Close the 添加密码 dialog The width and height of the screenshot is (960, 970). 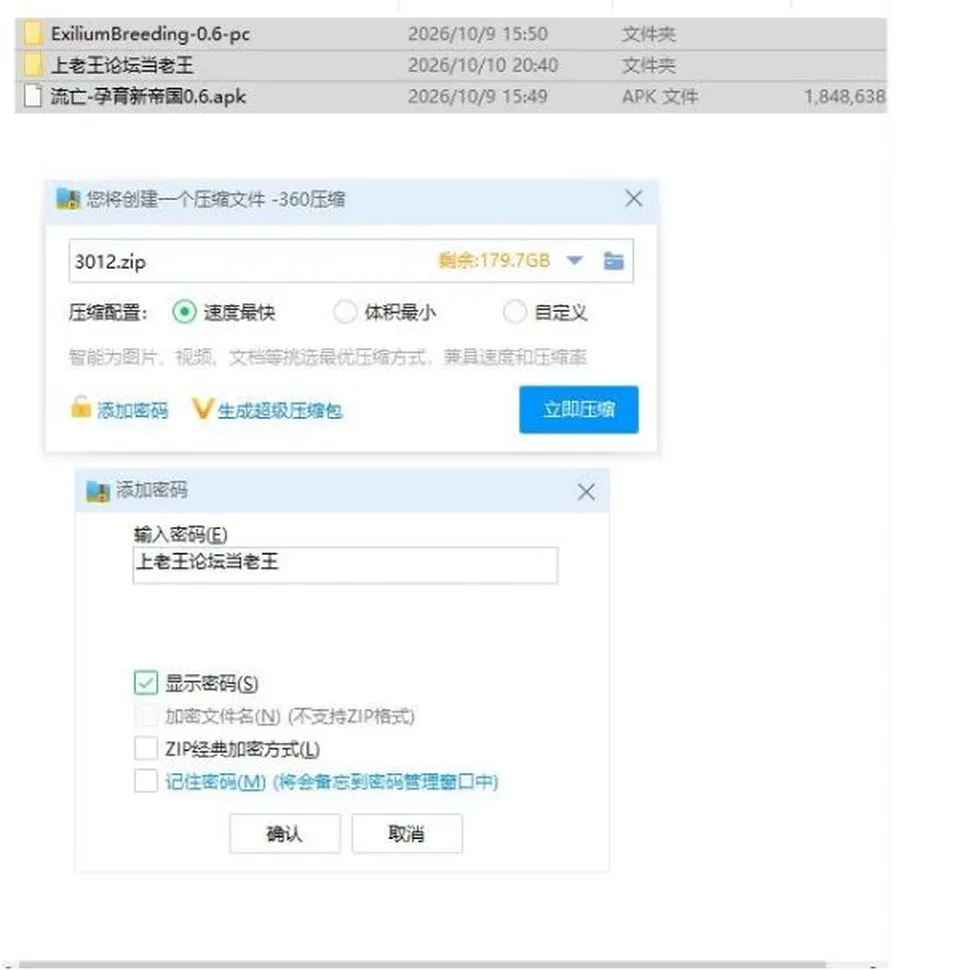586,492
